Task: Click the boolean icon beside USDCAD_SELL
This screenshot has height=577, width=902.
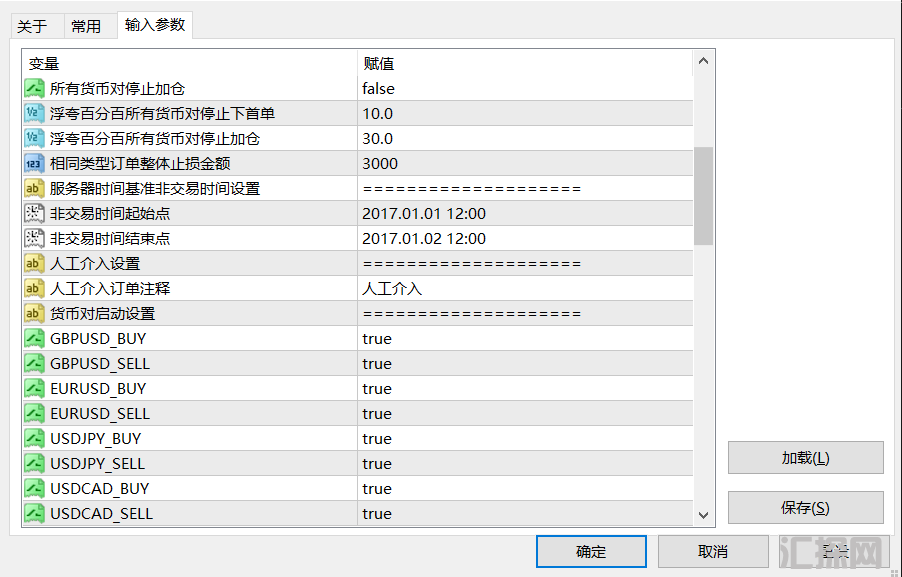Action: [34, 514]
